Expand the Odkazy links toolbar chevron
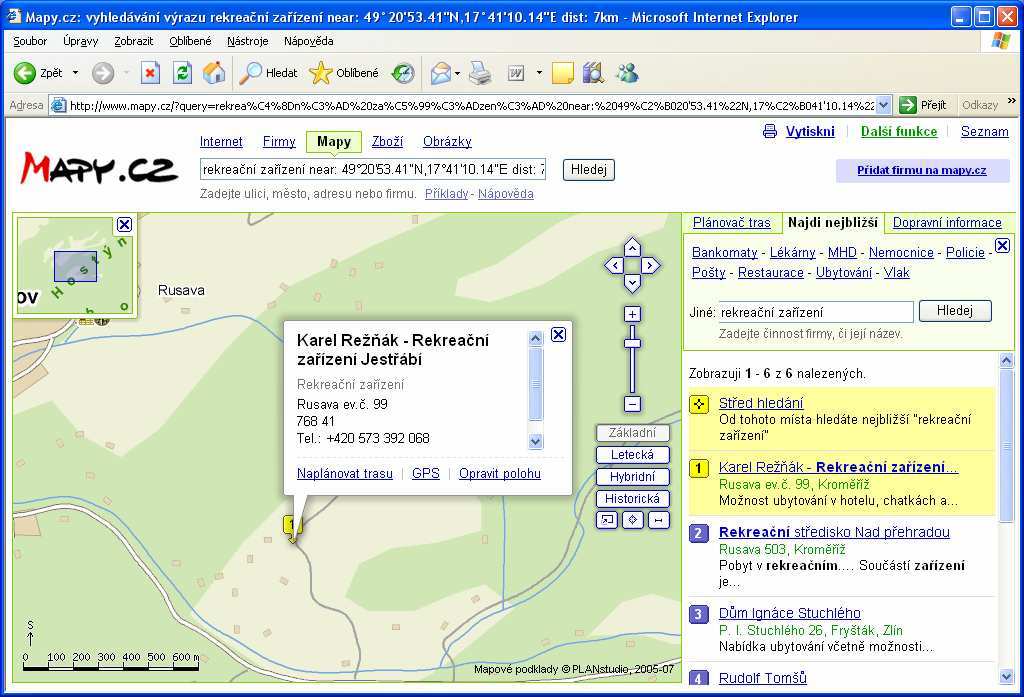This screenshot has height=697, width=1024. 1012,101
